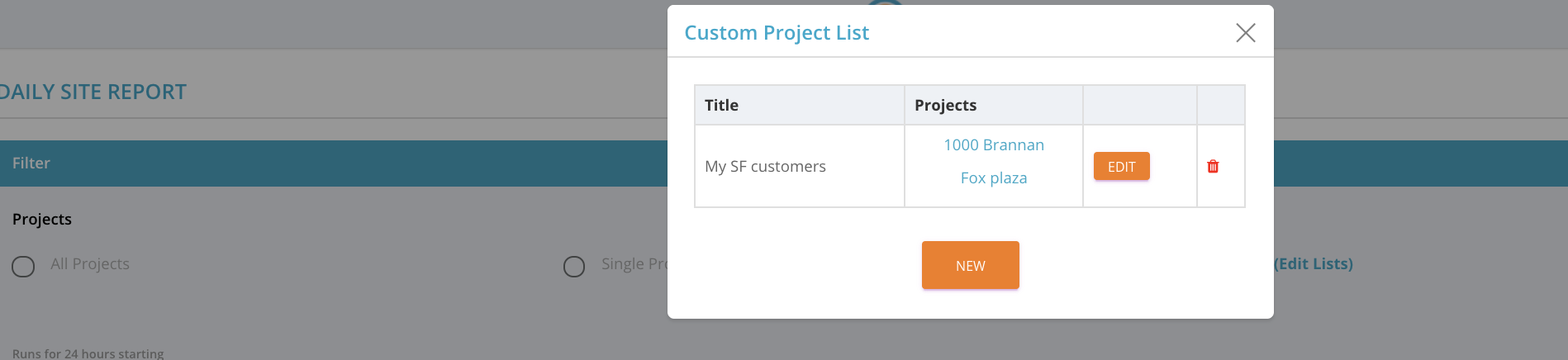Click the Title column header
Screen dimensions: 1568x360
(721, 106)
